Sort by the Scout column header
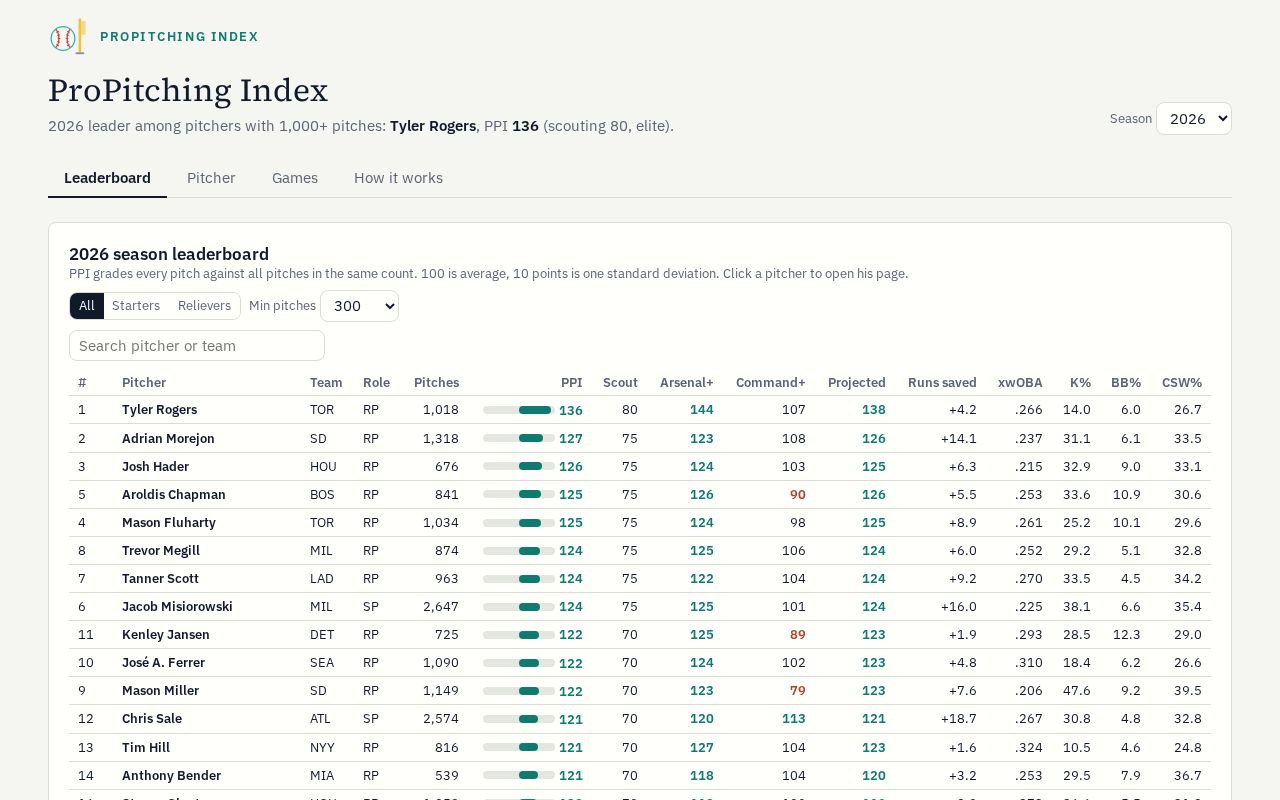Image resolution: width=1280 pixels, height=800 pixels. (x=620, y=383)
